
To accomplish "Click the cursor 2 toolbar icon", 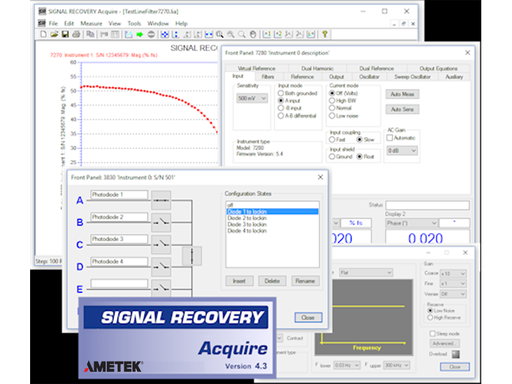I will [x=278, y=34].
